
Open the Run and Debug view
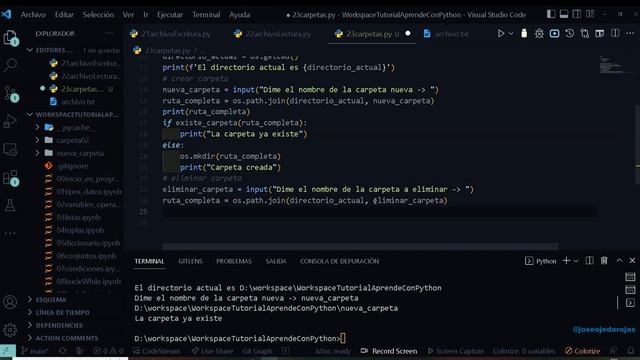10,121
